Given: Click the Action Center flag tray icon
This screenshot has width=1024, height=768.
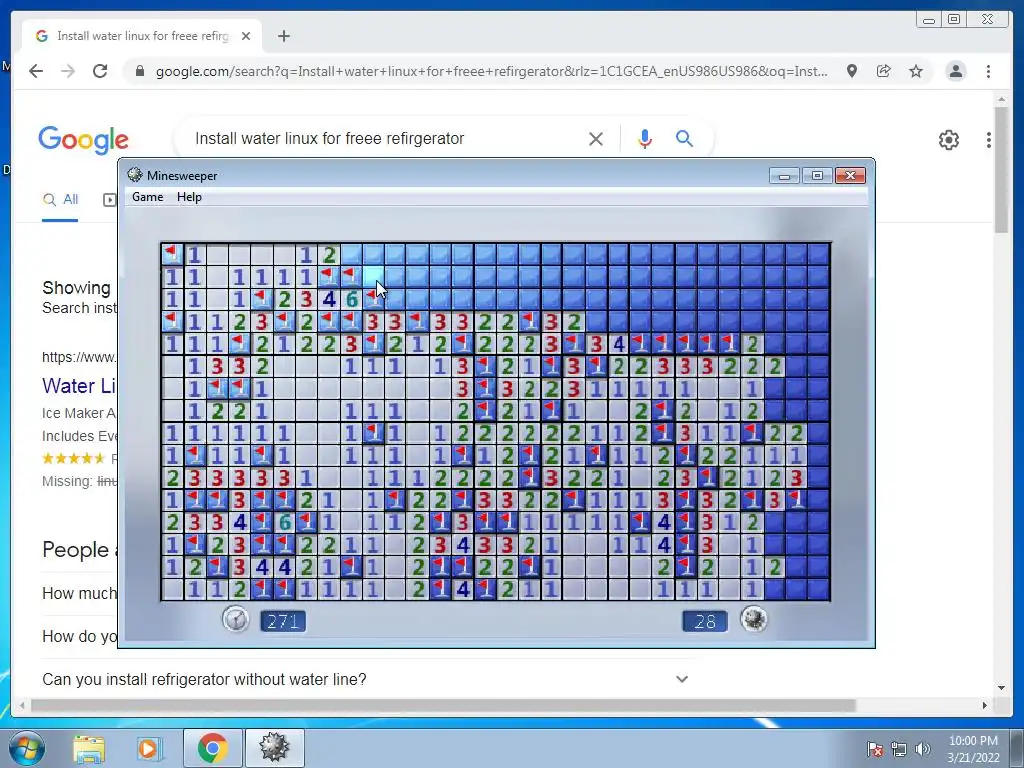Looking at the screenshot, I should click(875, 748).
